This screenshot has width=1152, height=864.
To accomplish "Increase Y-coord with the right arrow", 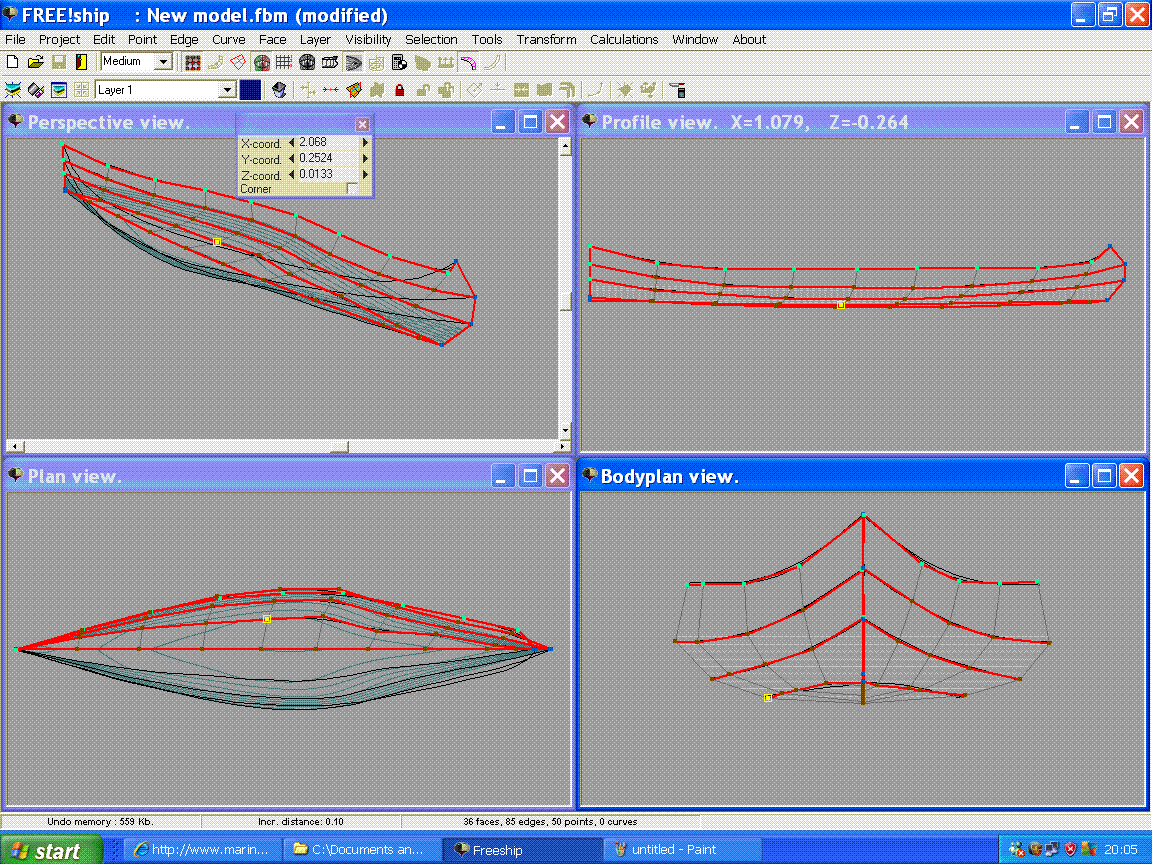I will [x=365, y=159].
